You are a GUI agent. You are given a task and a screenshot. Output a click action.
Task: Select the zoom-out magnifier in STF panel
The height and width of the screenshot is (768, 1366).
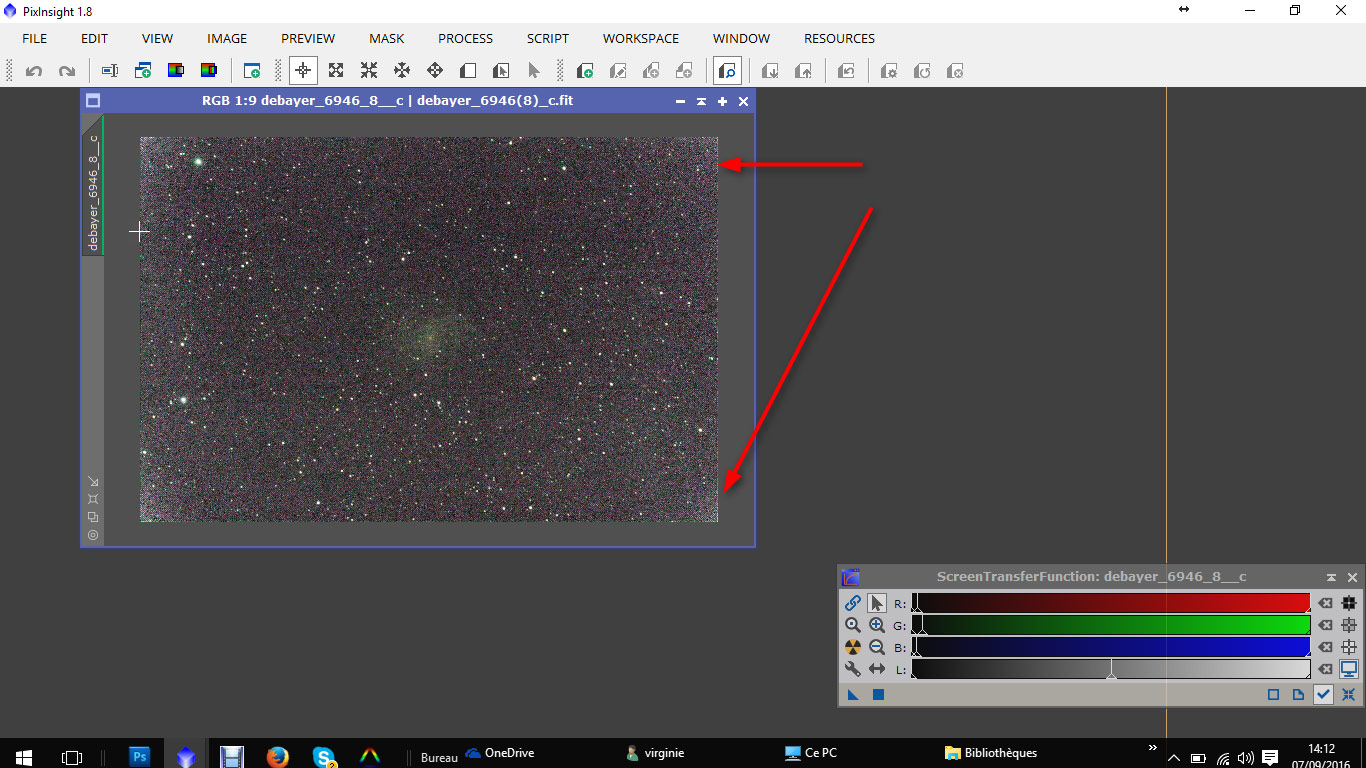pos(877,647)
